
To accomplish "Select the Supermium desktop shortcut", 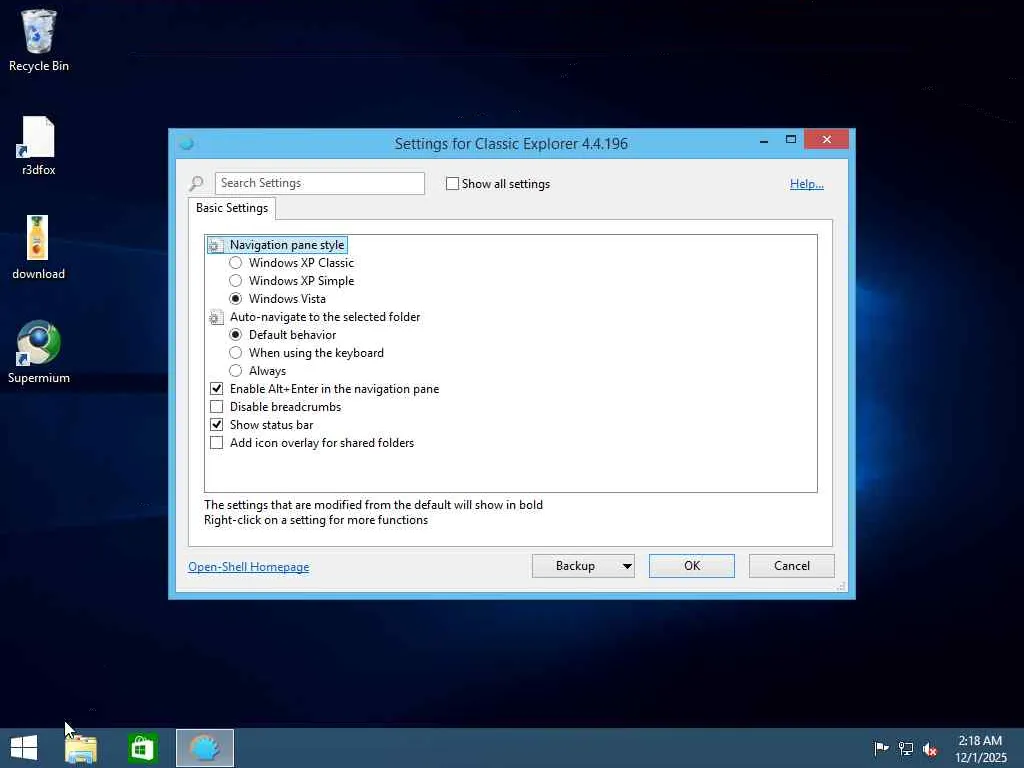I will pyautogui.click(x=39, y=353).
